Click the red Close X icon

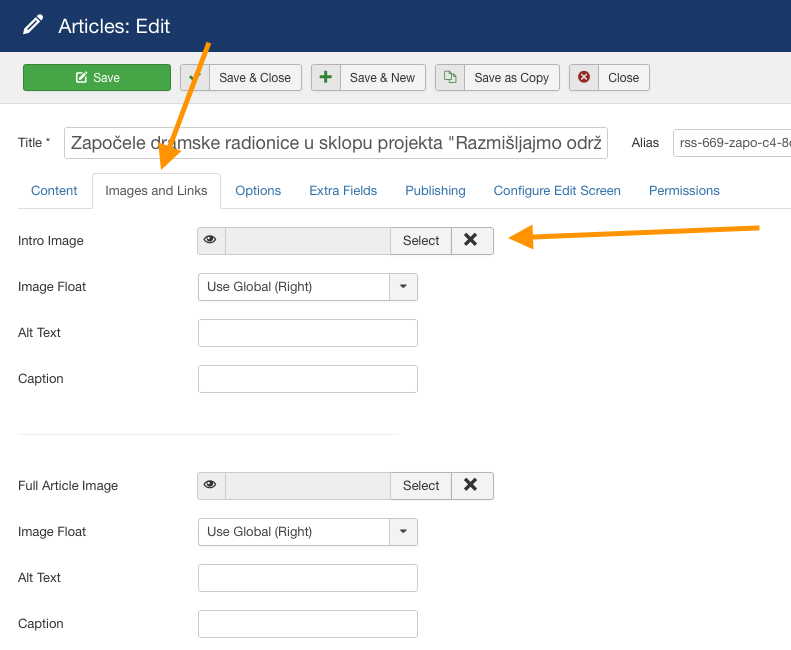(584, 78)
